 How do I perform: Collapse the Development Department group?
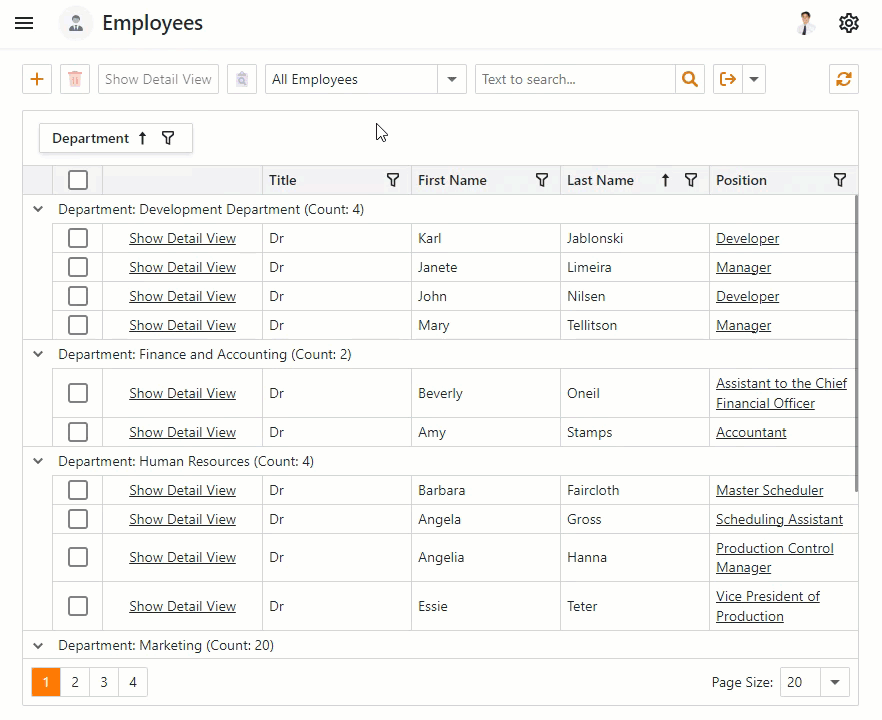(38, 209)
